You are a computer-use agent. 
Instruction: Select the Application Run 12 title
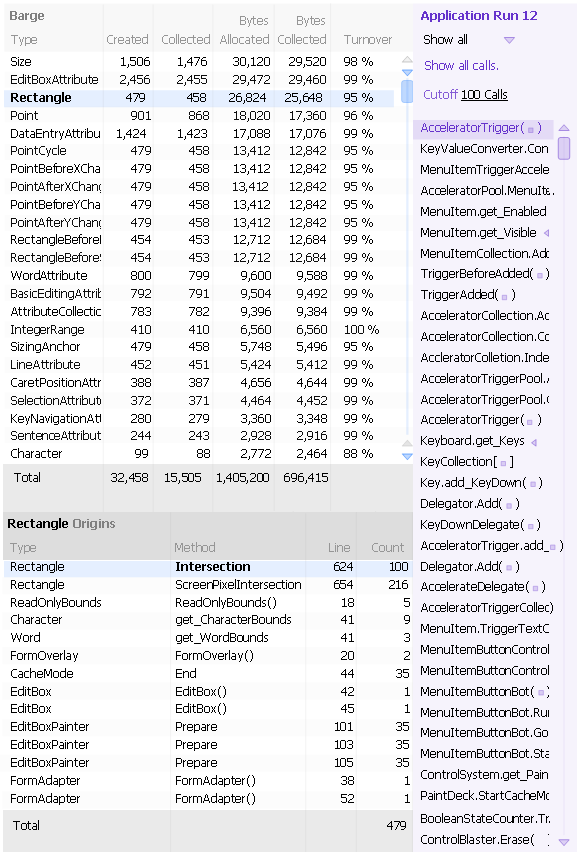pyautogui.click(x=479, y=16)
